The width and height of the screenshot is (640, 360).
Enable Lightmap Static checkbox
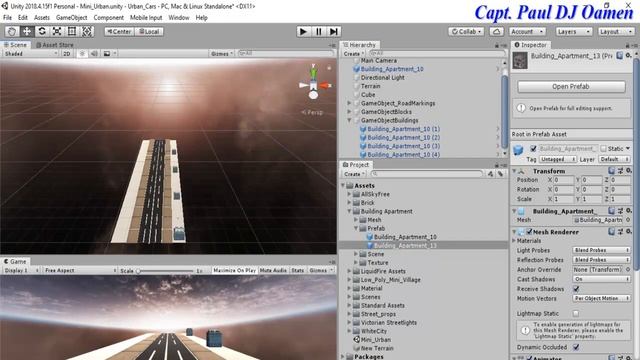576,313
